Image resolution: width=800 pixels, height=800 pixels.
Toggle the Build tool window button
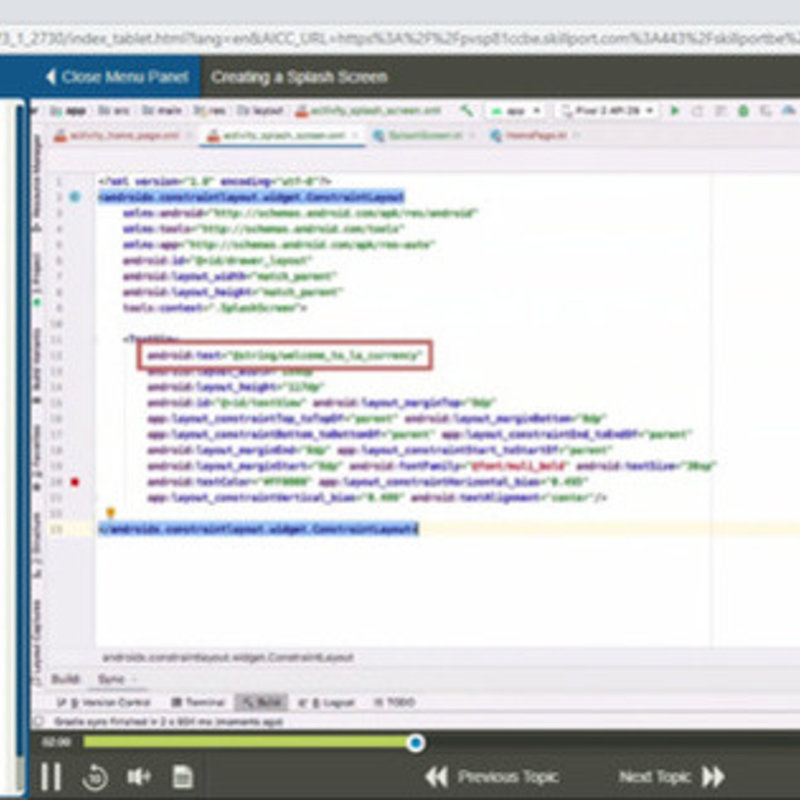pos(261,703)
